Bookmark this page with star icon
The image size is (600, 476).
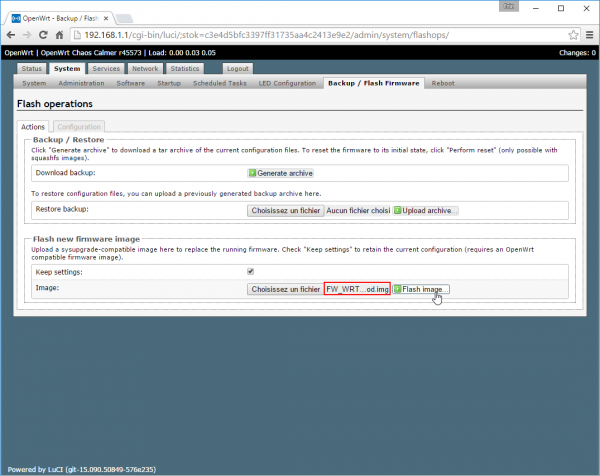pyautogui.click(x=566, y=34)
